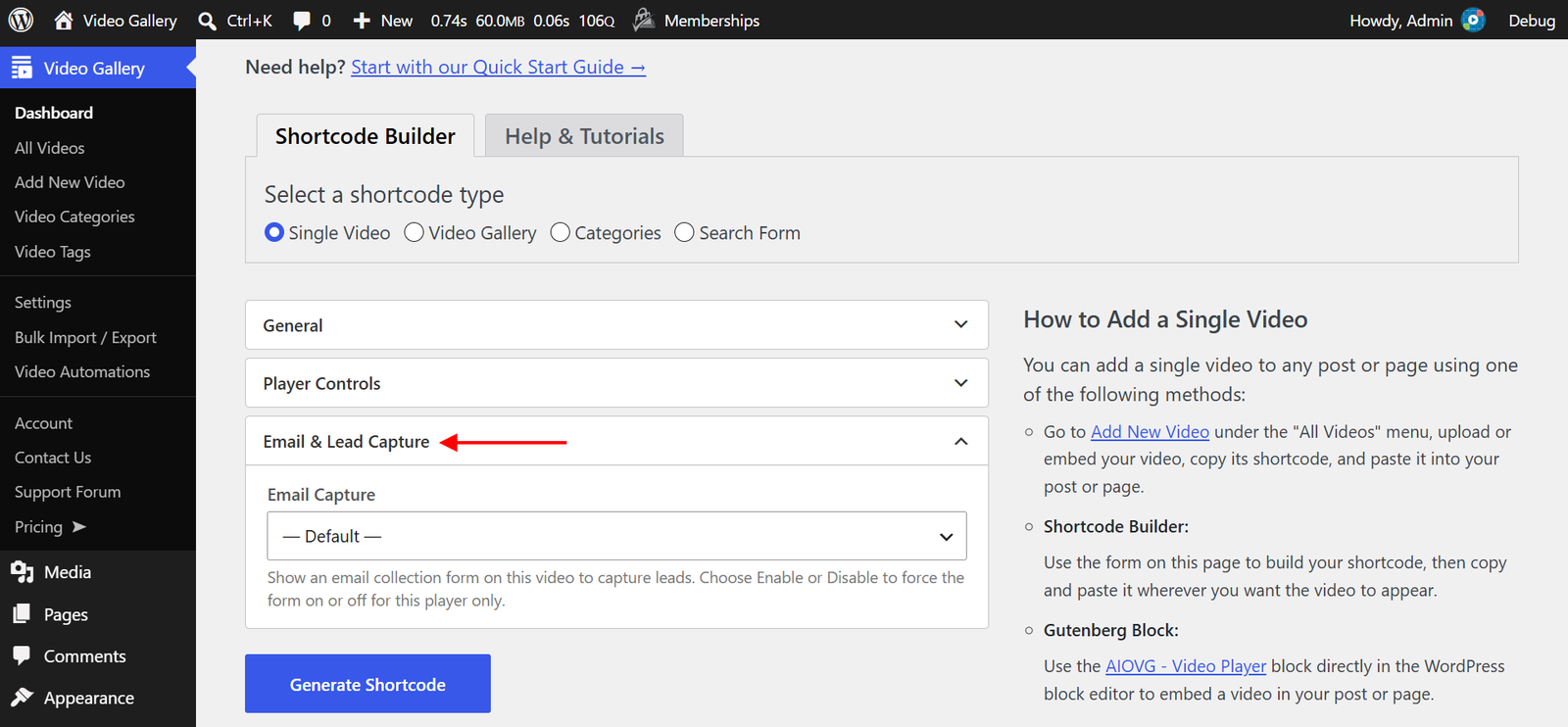Viewport: 1568px width, 727px height.
Task: Open Bulk Import / Export page
Action: (x=85, y=337)
